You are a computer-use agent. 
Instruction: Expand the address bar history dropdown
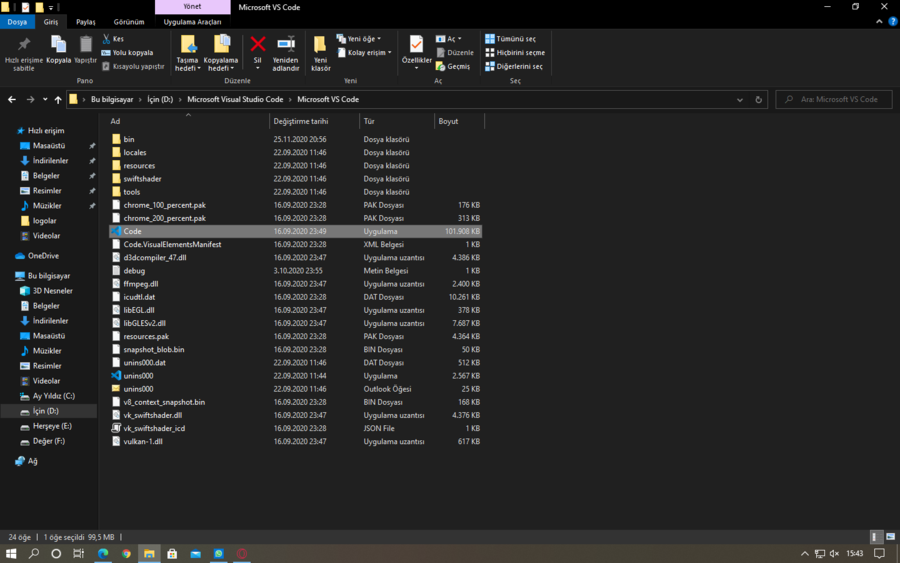(740, 100)
